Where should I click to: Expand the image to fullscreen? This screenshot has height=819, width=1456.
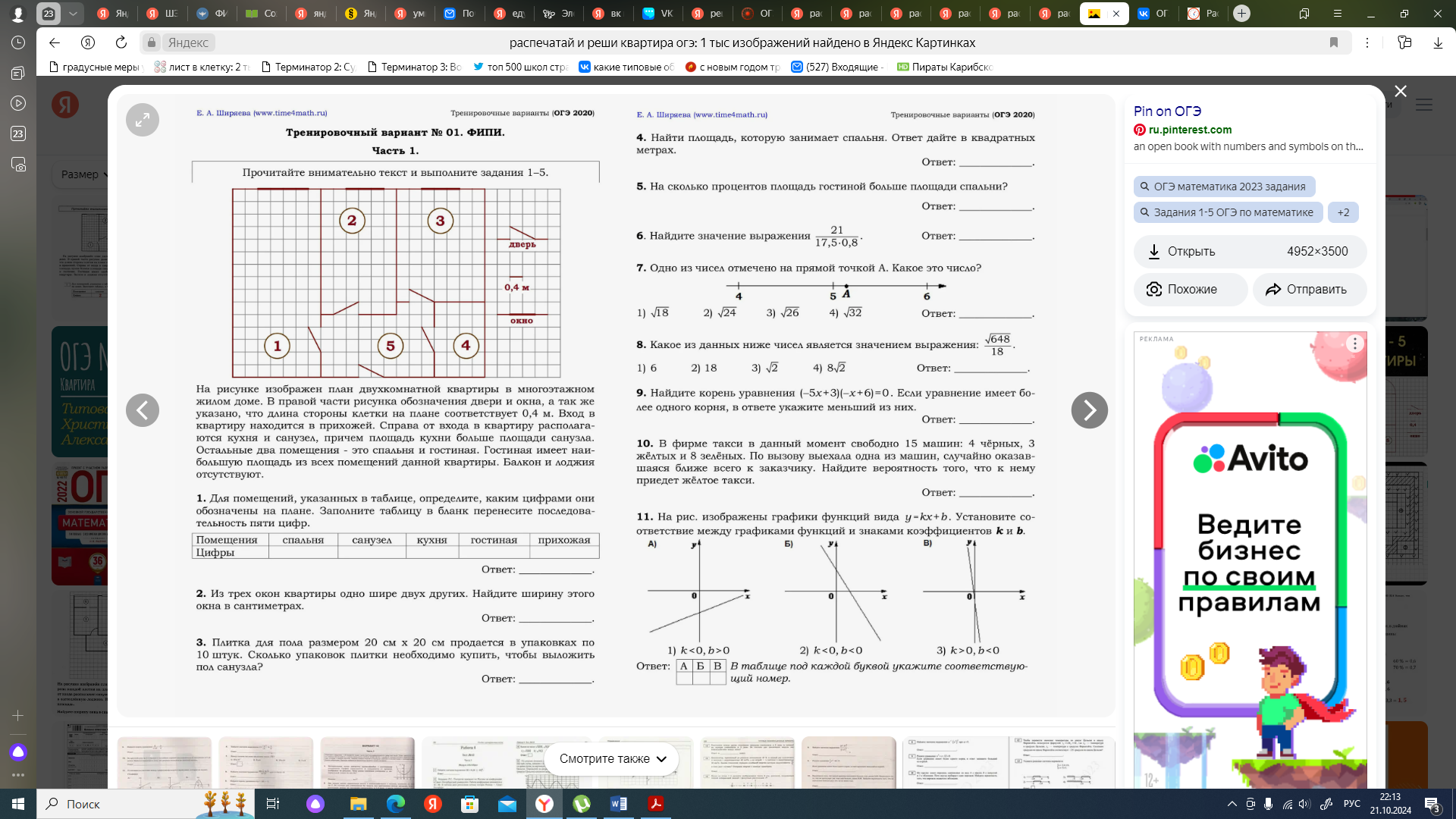(143, 120)
